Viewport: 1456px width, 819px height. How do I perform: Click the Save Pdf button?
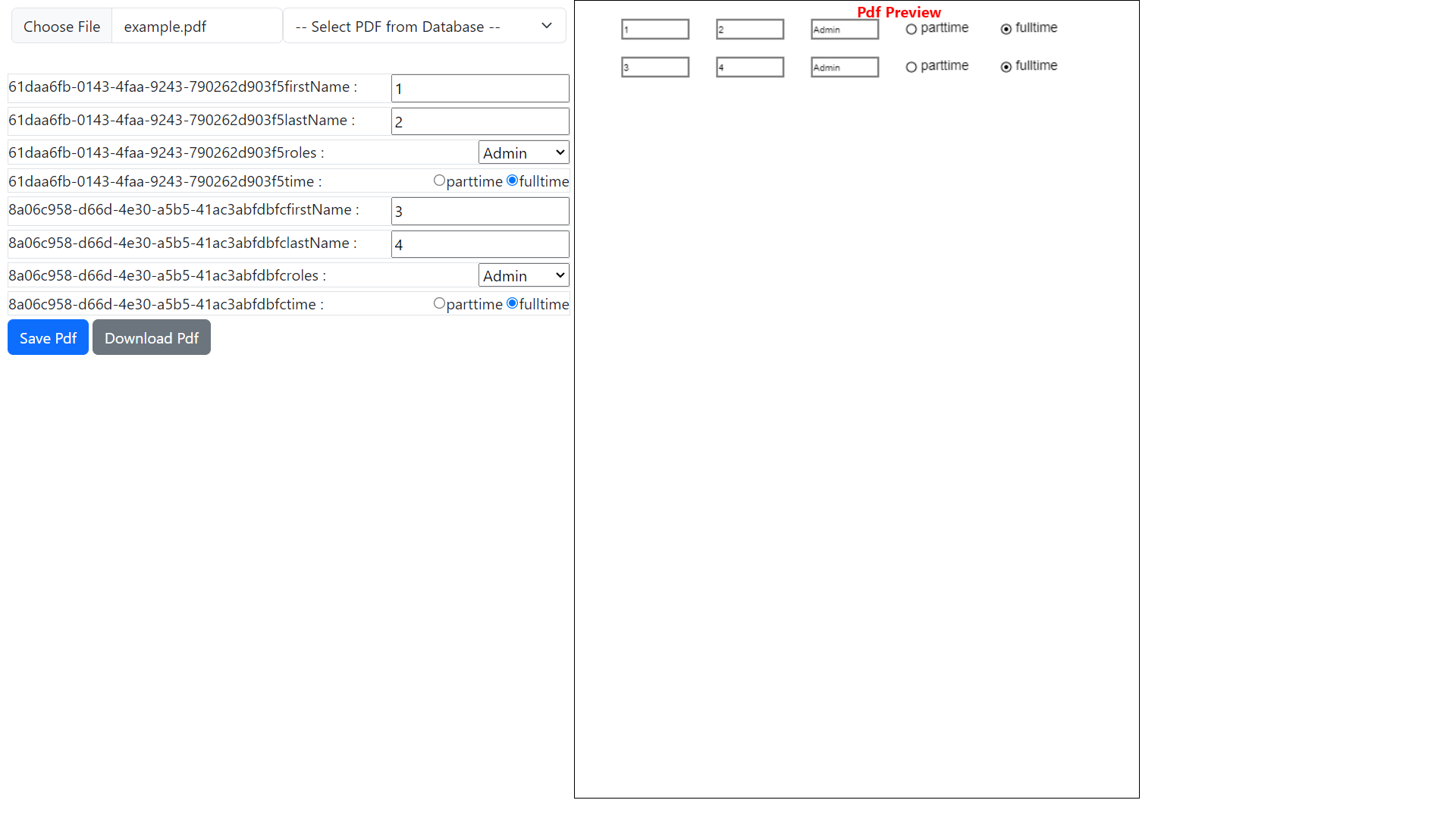47,337
